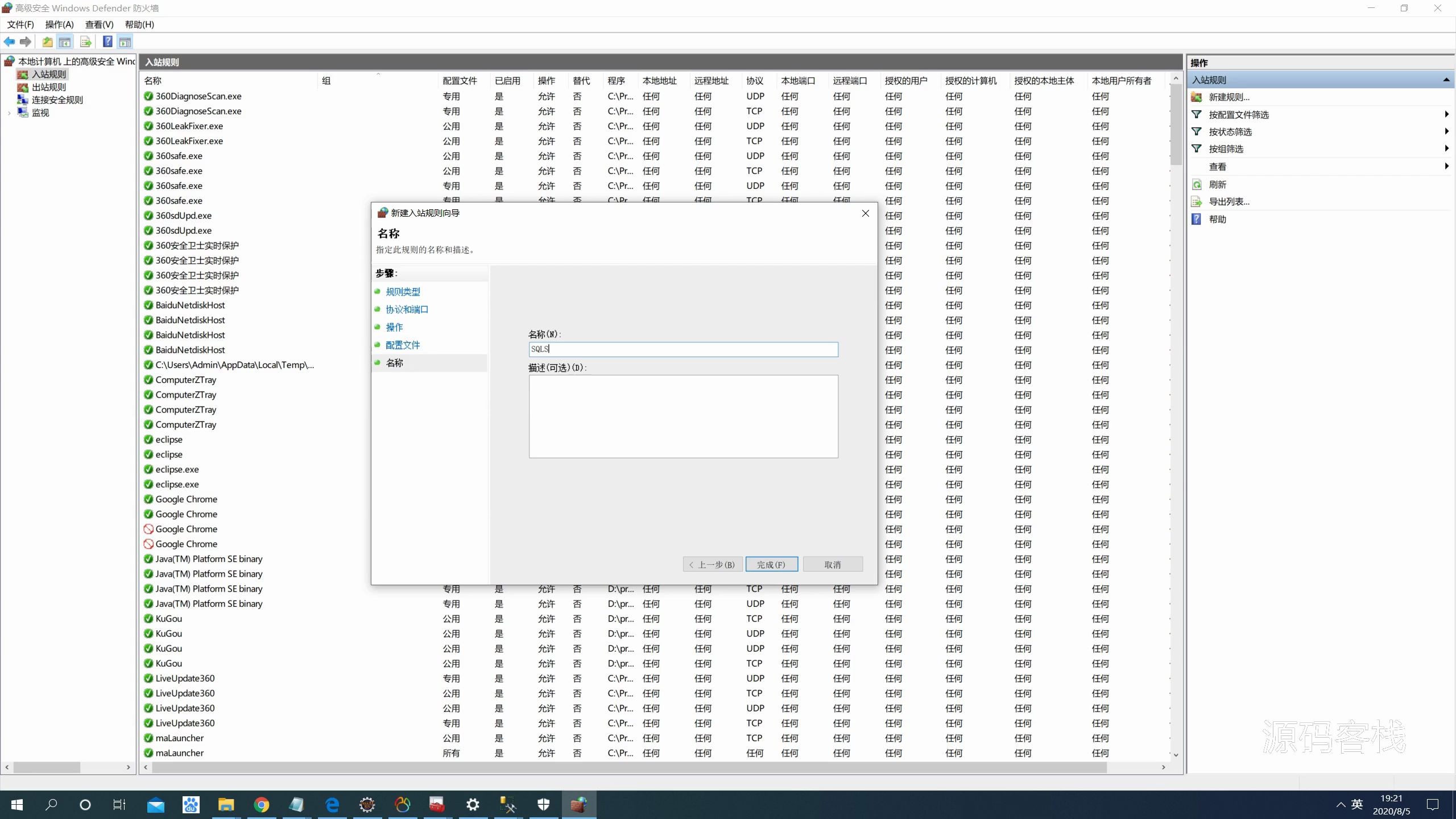The width and height of the screenshot is (1456, 819).
Task: Open File Explorer from the taskbar
Action: (x=226, y=805)
